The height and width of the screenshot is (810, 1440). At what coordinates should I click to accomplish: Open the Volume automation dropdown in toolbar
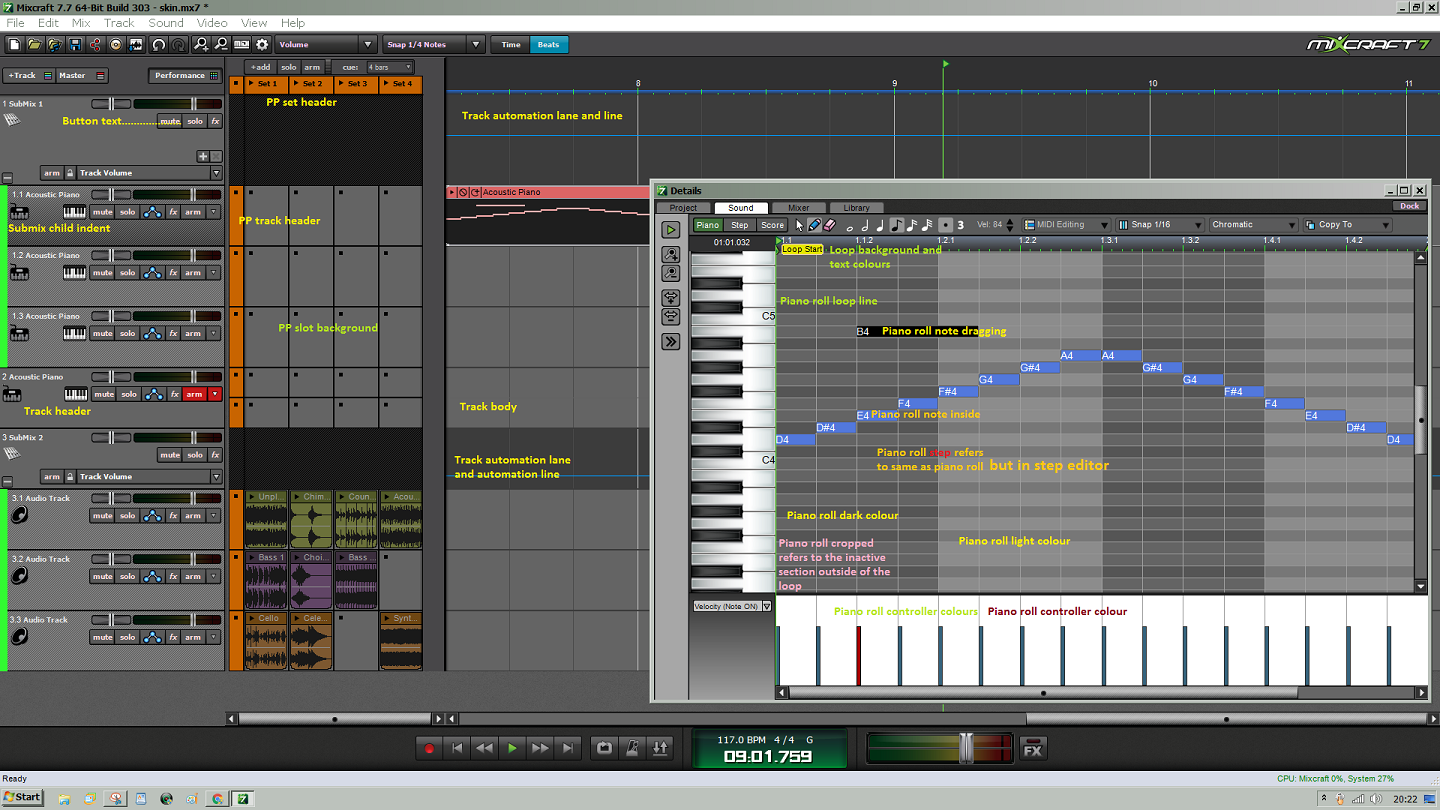[326, 44]
